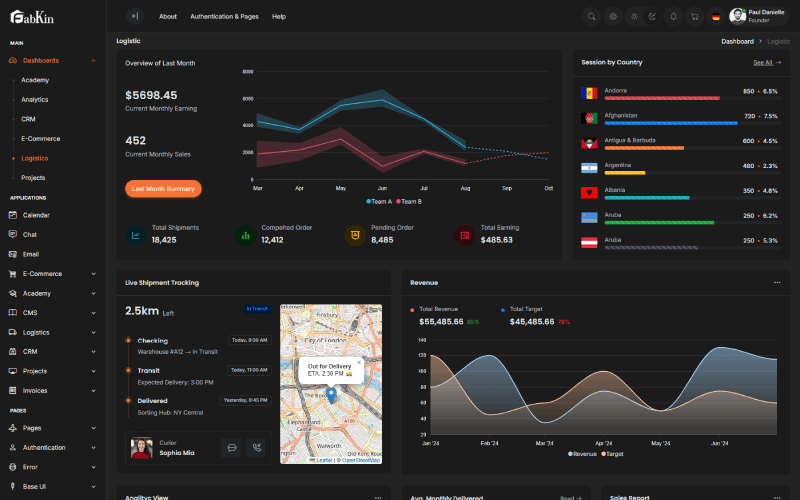Switch to dark mode with moon icon
Image resolution: width=800 pixels, height=500 pixels.
point(653,16)
